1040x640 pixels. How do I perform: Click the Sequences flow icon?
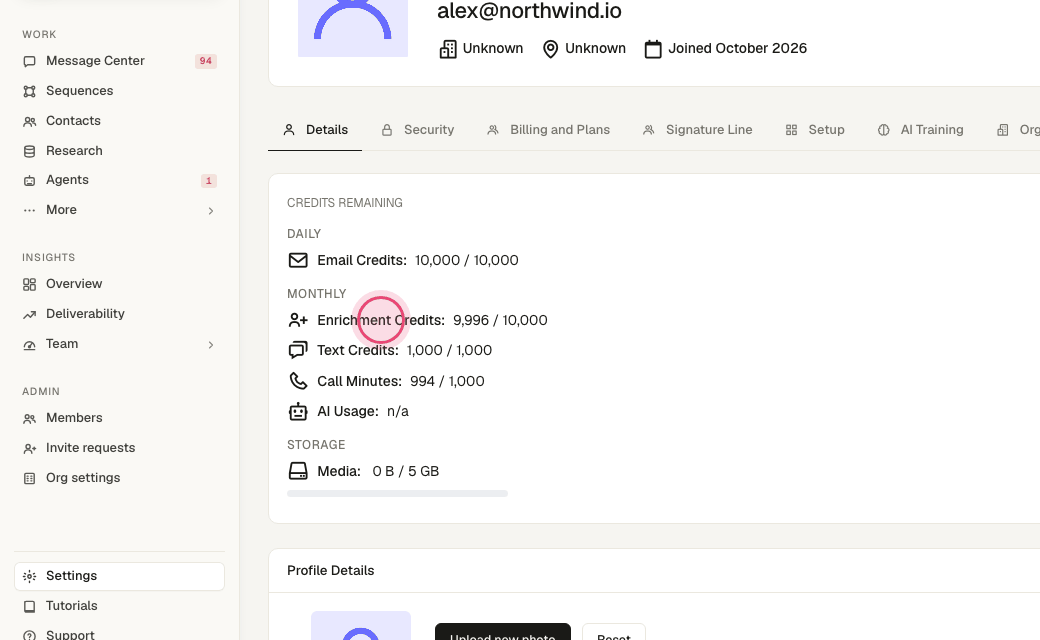click(x=29, y=92)
